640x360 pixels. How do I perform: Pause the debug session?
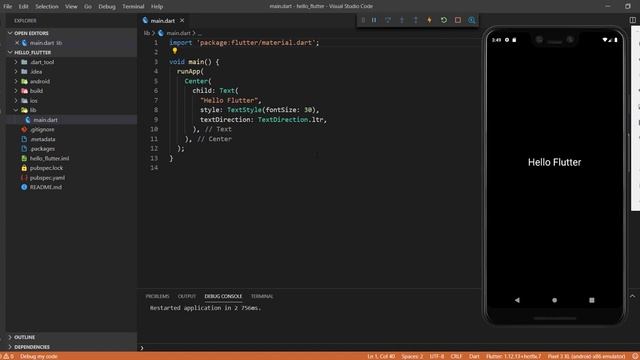click(x=374, y=20)
